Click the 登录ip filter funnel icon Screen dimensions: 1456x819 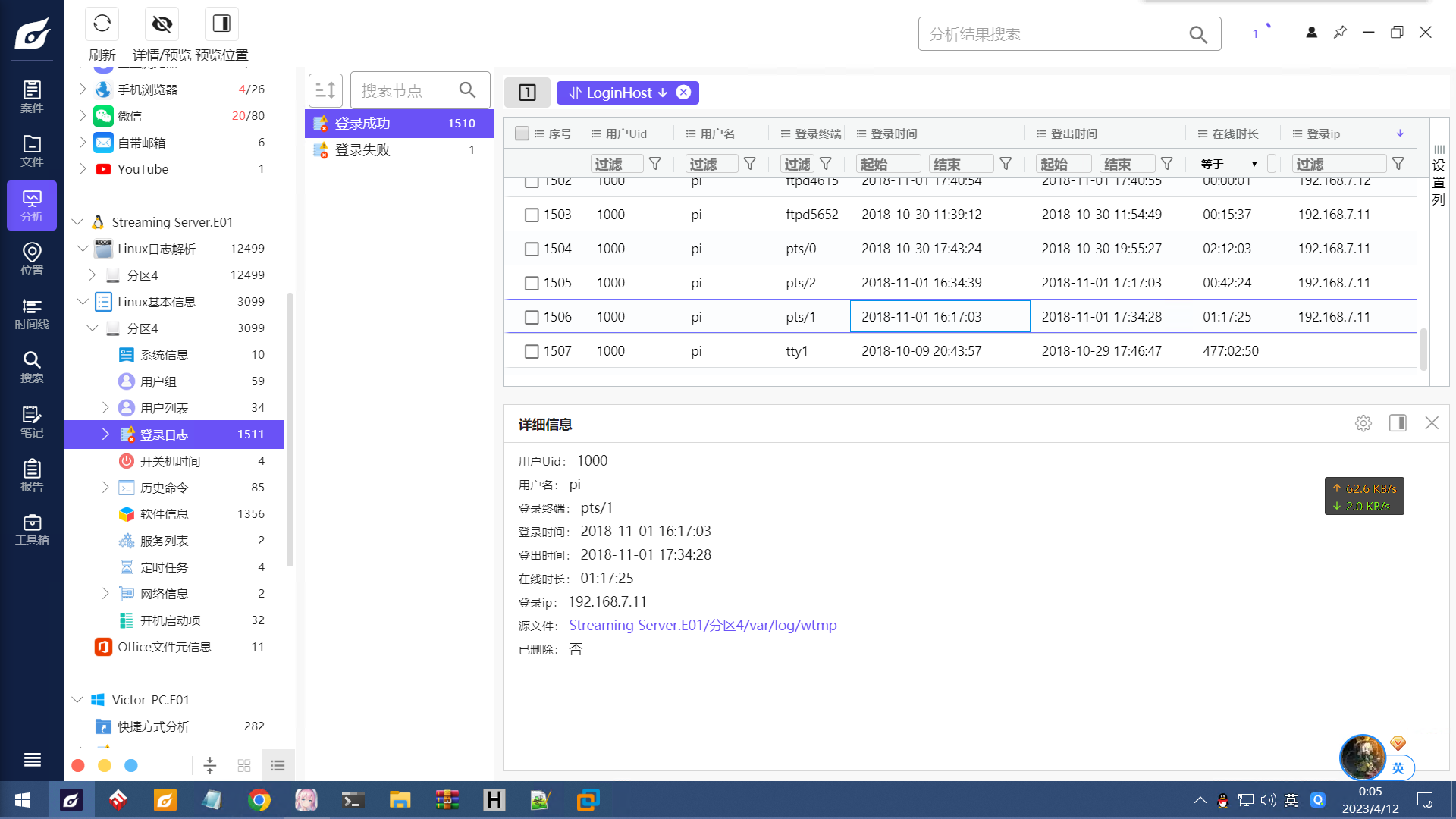coord(1398,164)
